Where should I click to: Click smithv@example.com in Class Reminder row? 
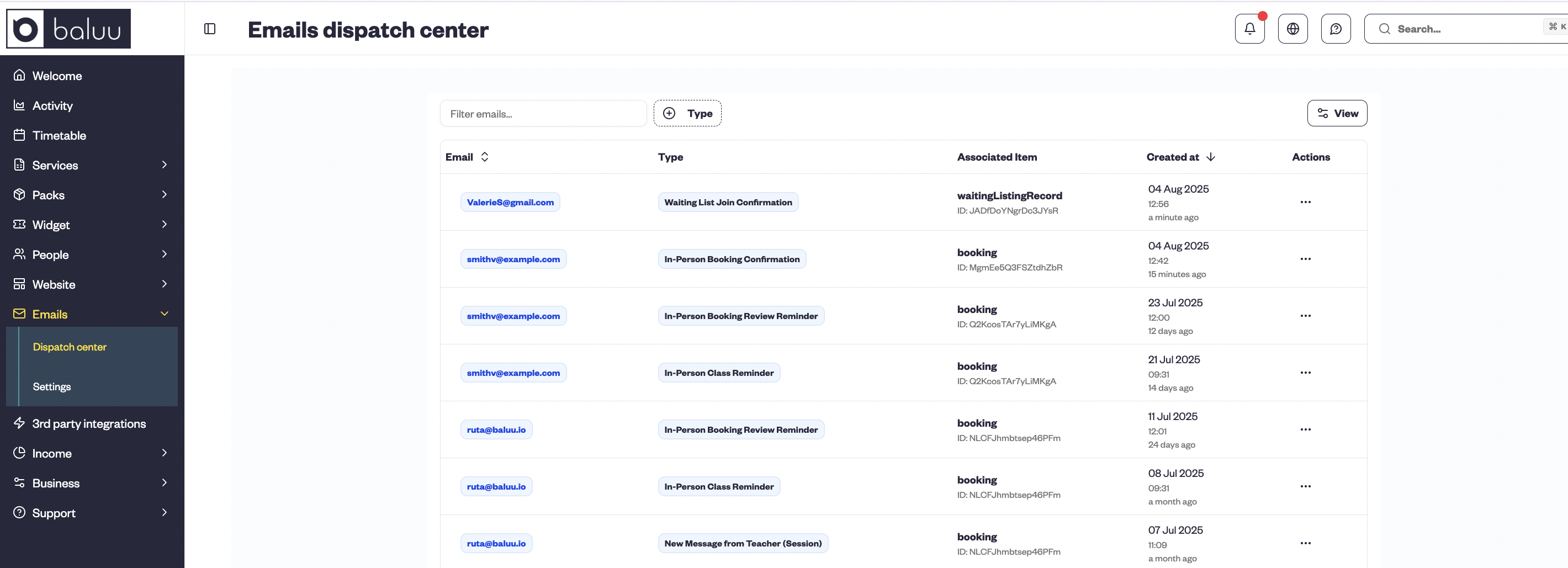(x=513, y=373)
